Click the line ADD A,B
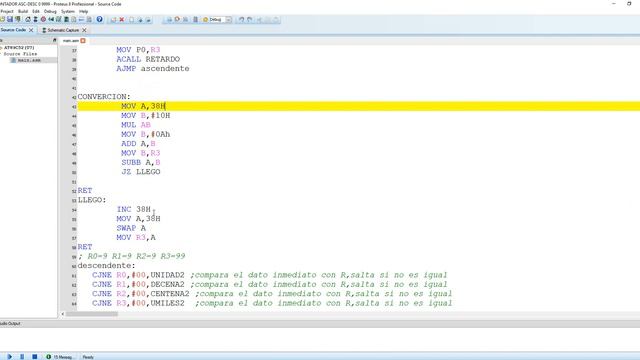 coord(138,144)
